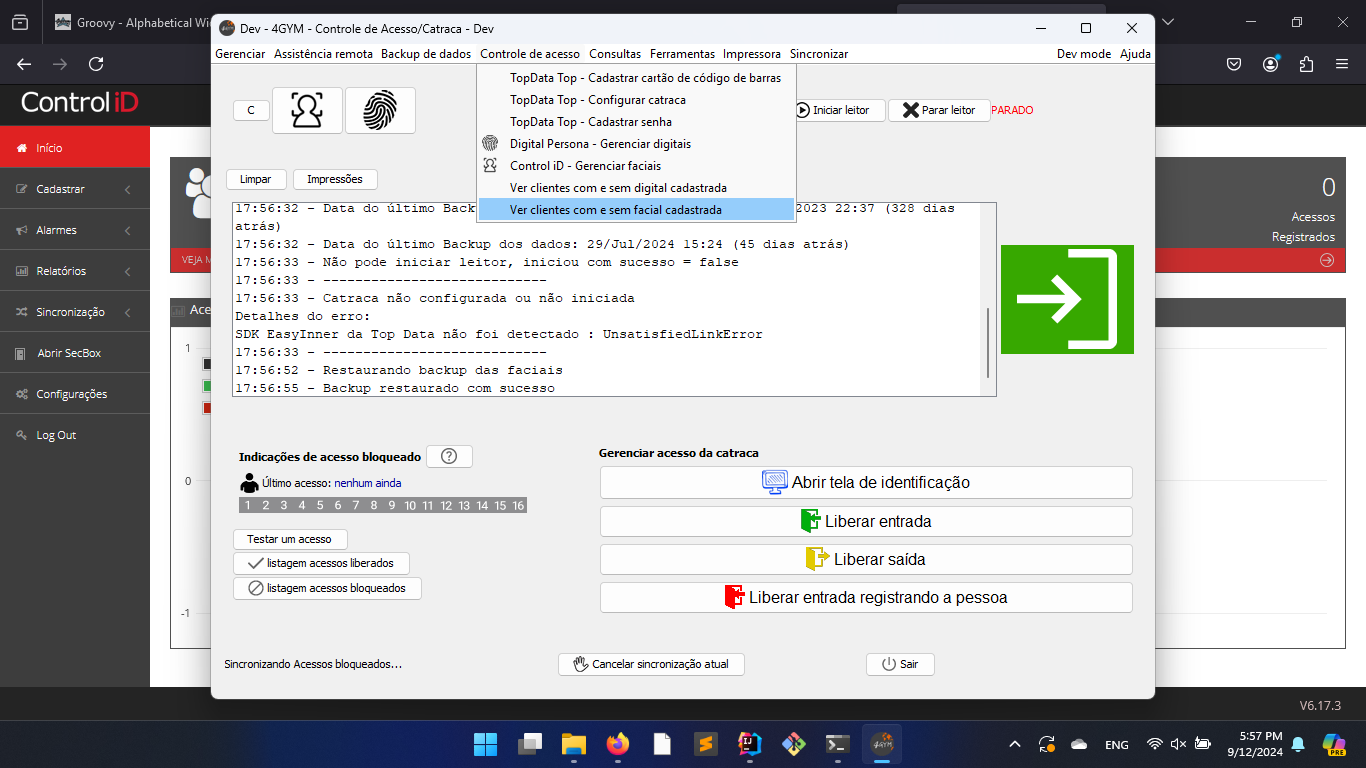The width and height of the screenshot is (1366, 768).
Task: Choose 'Digital Persona - Gerenciar digitais' option
Action: pyautogui.click(x=600, y=144)
